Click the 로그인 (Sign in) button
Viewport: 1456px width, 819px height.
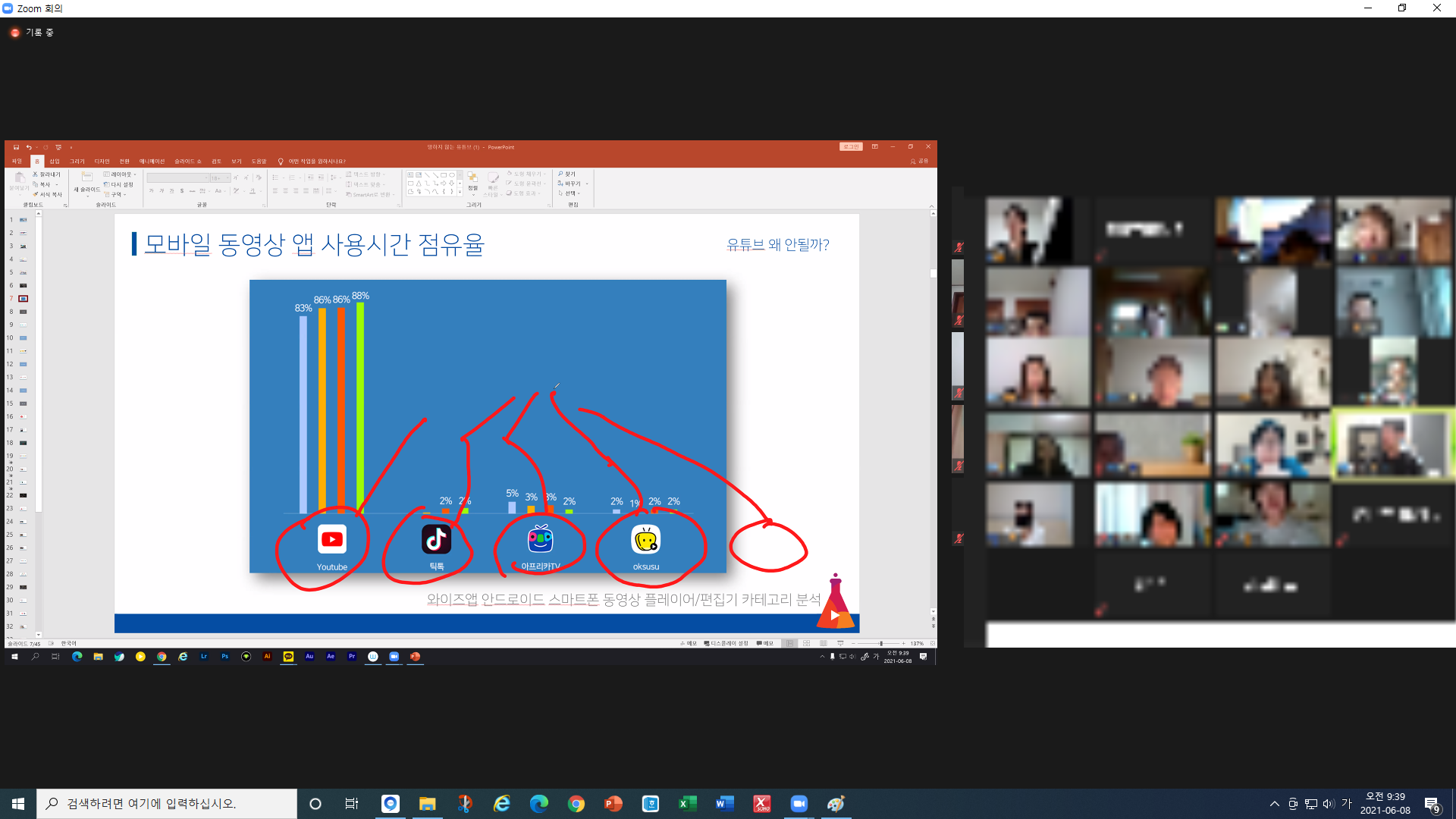pyautogui.click(x=851, y=147)
